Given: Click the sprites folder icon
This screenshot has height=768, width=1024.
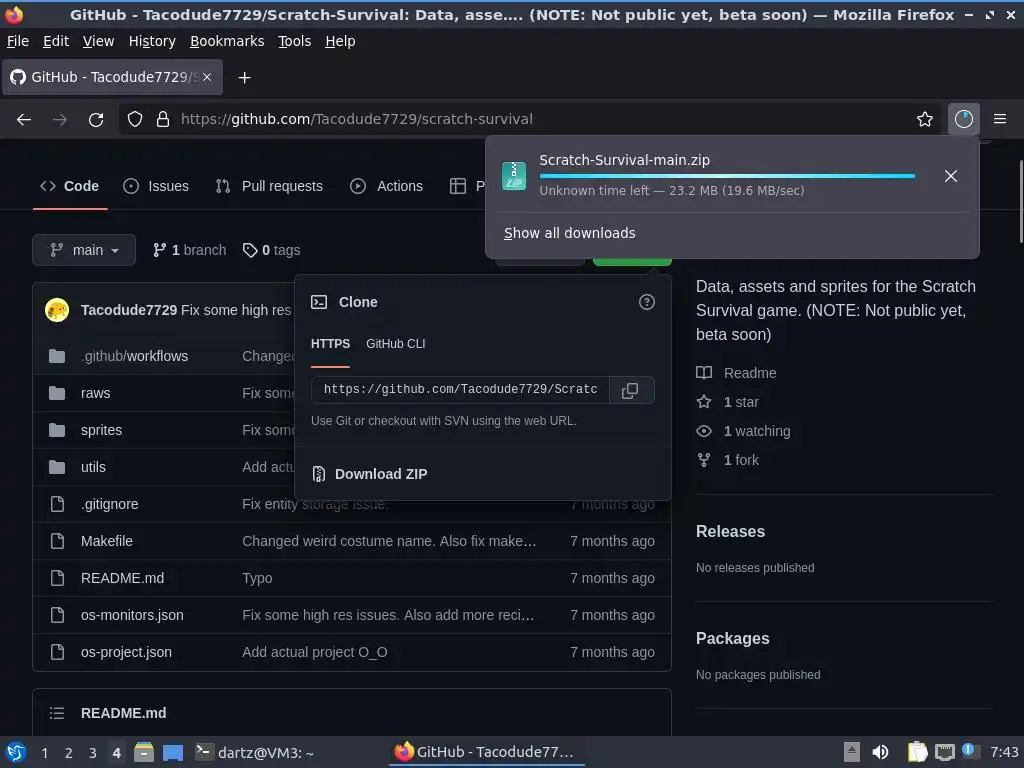Looking at the screenshot, I should click(57, 430).
